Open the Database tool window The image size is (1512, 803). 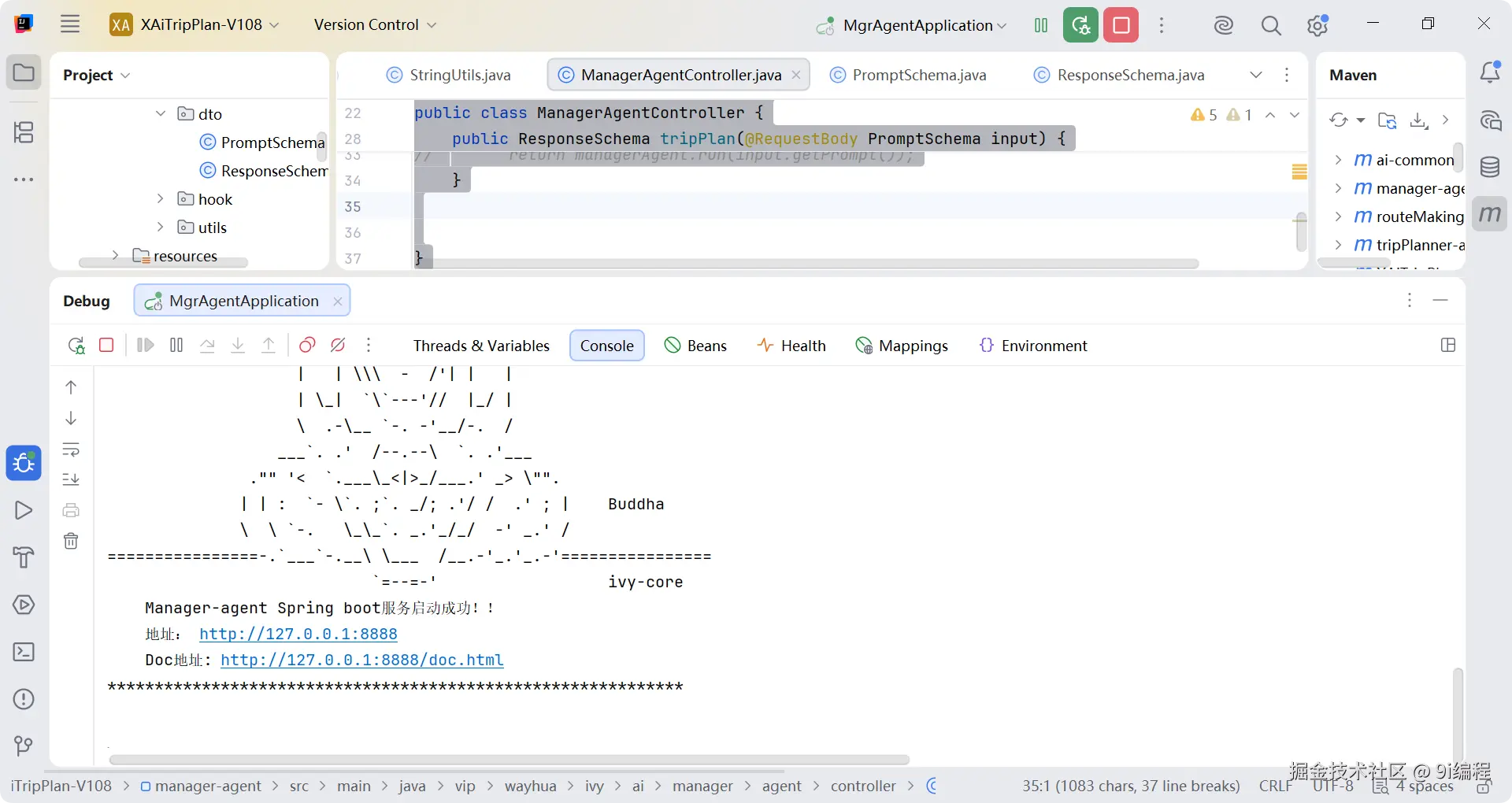tap(1490, 167)
